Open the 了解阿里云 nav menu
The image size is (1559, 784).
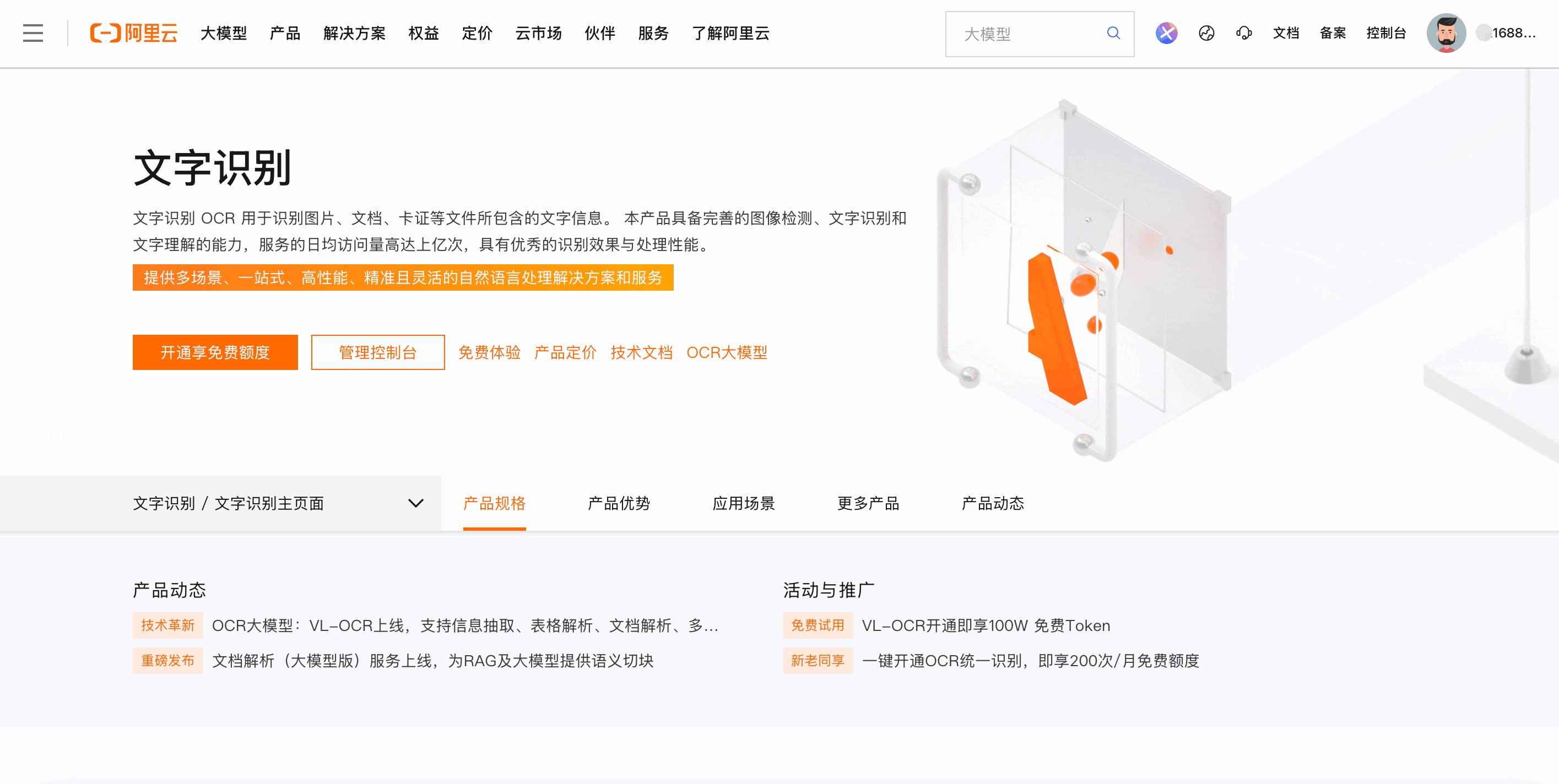(x=730, y=33)
